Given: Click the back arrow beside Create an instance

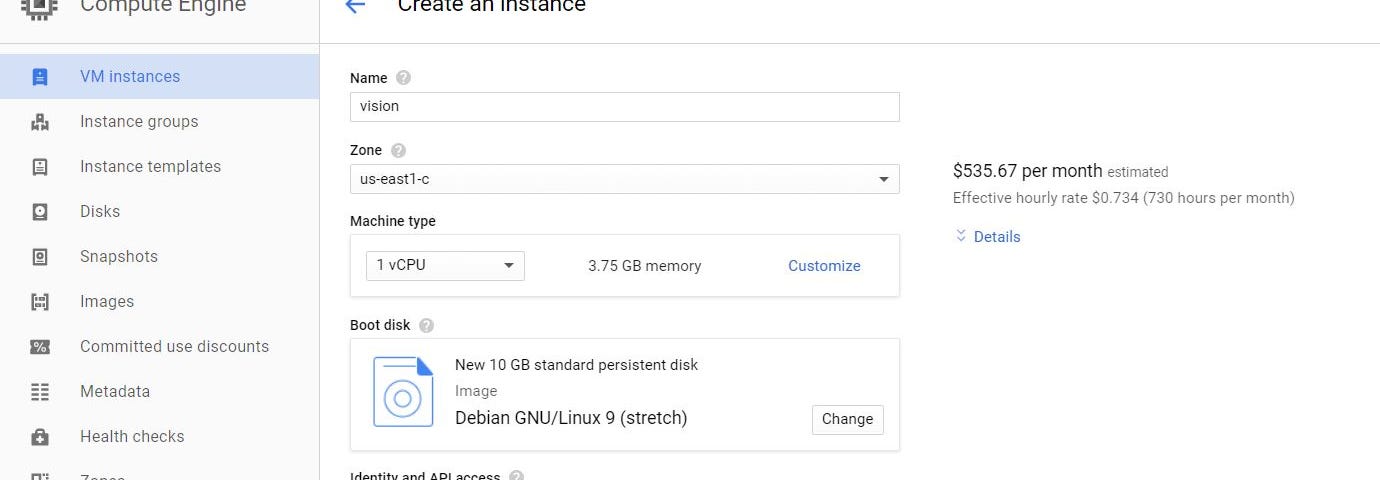Looking at the screenshot, I should point(354,6).
